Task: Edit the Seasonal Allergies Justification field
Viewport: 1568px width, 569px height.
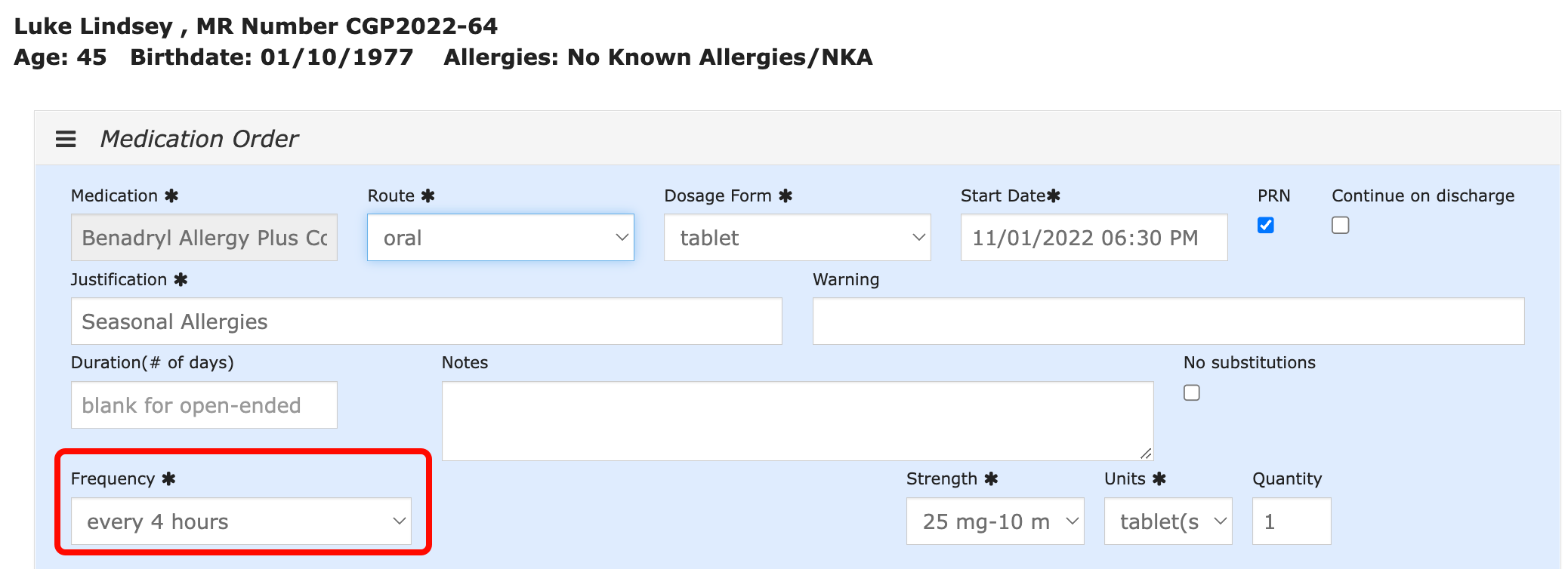Action: (426, 321)
